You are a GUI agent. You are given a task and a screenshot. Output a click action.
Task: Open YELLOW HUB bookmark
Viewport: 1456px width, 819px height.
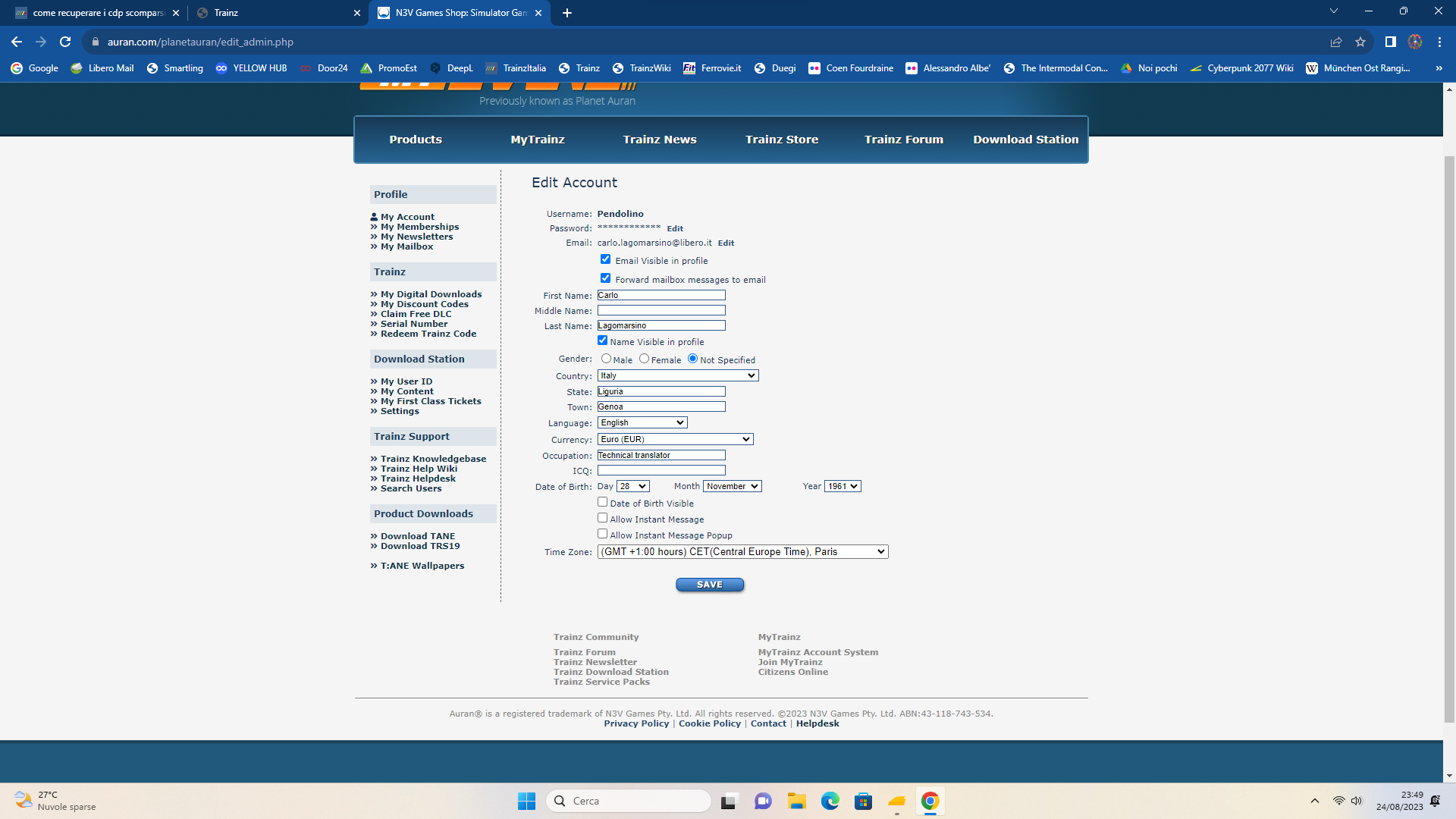coord(251,68)
